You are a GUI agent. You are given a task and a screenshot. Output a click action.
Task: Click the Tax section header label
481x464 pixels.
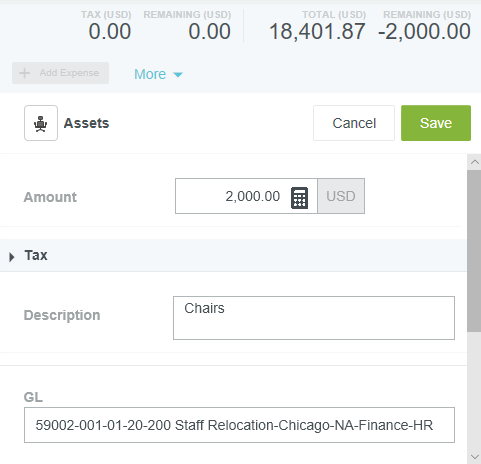[x=36, y=255]
